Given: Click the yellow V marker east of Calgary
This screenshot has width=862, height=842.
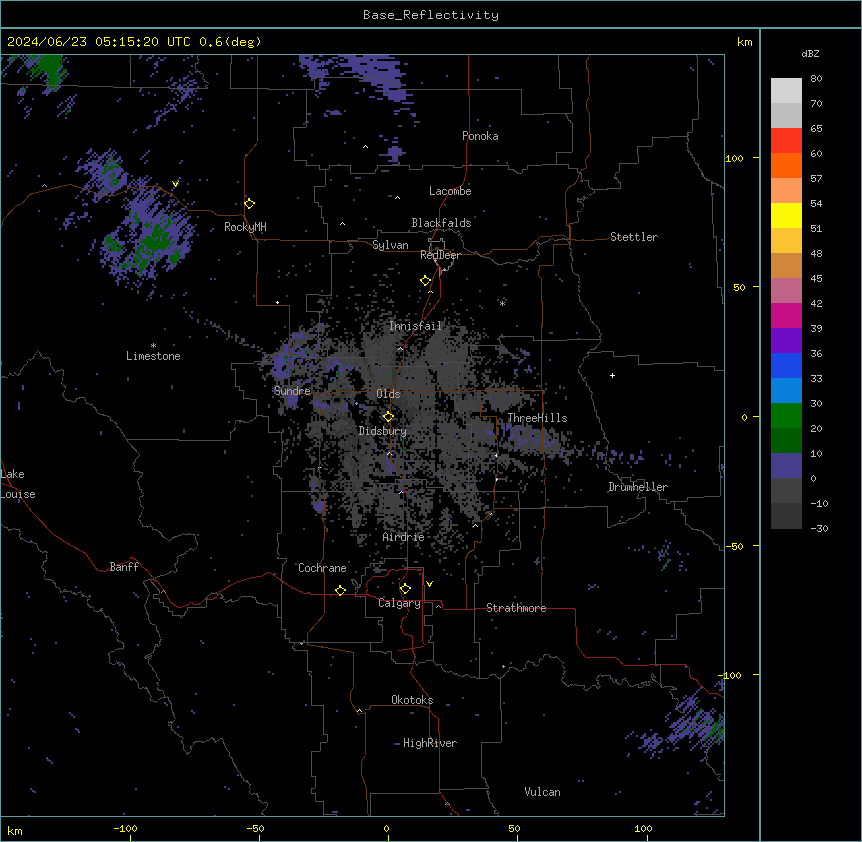Looking at the screenshot, I should coord(429,584).
